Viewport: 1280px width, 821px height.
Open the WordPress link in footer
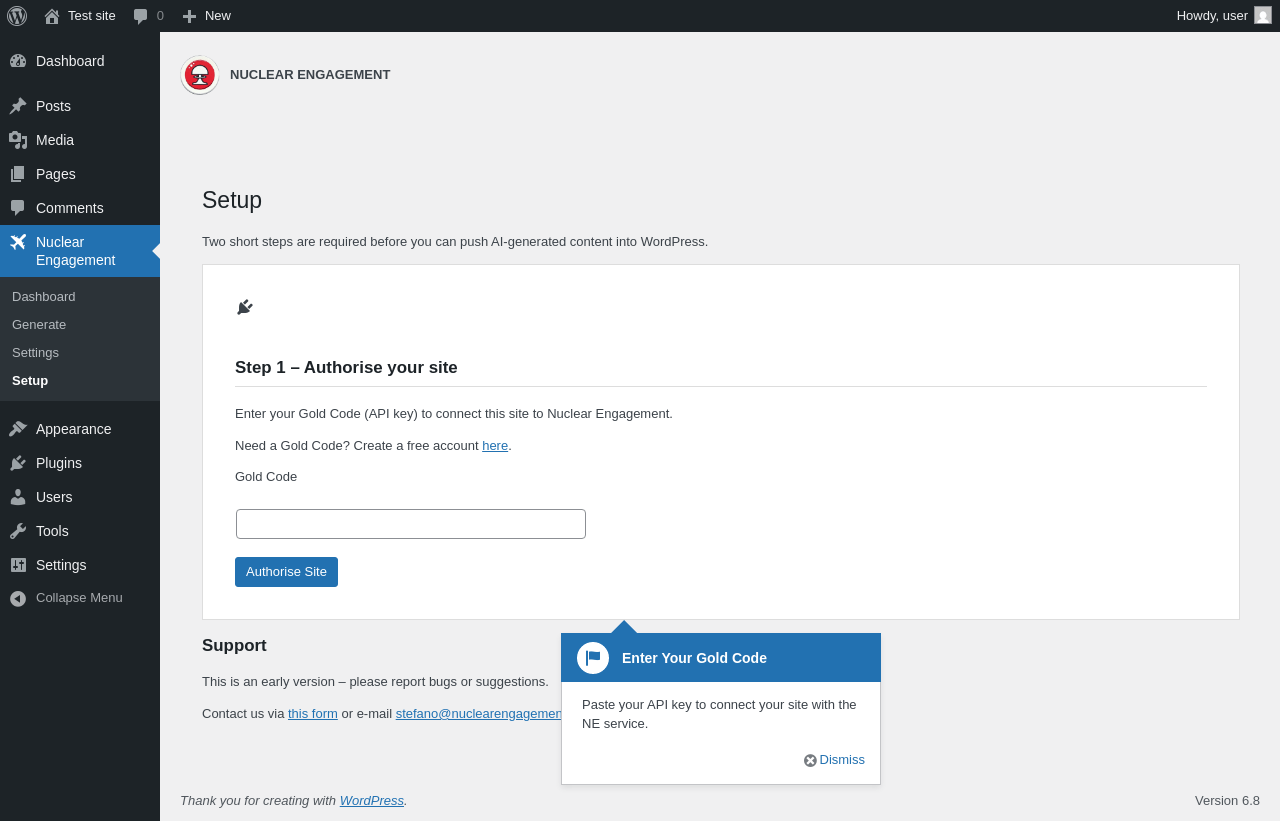372,801
